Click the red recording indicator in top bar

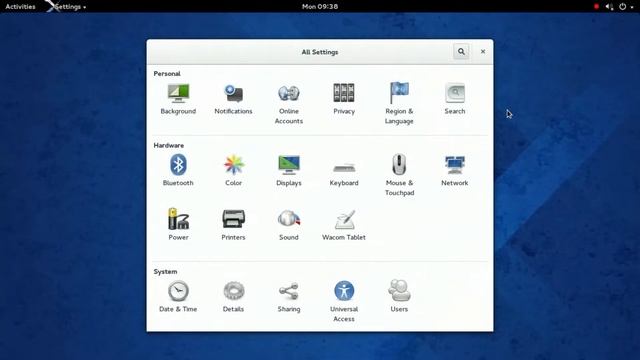point(596,7)
